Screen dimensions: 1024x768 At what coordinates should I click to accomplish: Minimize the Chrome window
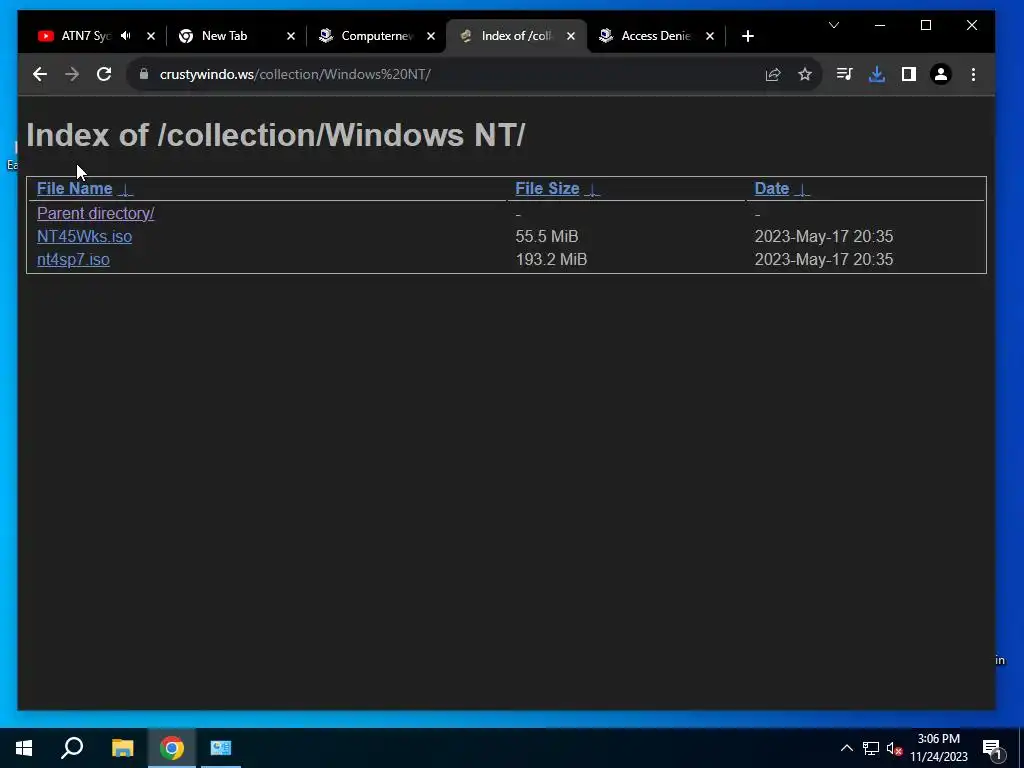click(880, 25)
